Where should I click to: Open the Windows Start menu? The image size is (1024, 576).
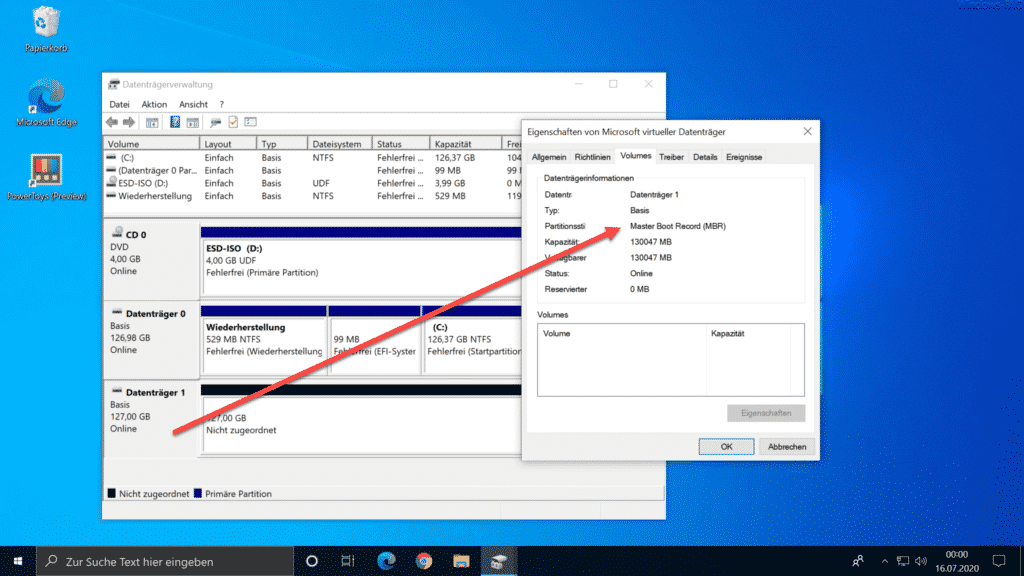click(18, 561)
